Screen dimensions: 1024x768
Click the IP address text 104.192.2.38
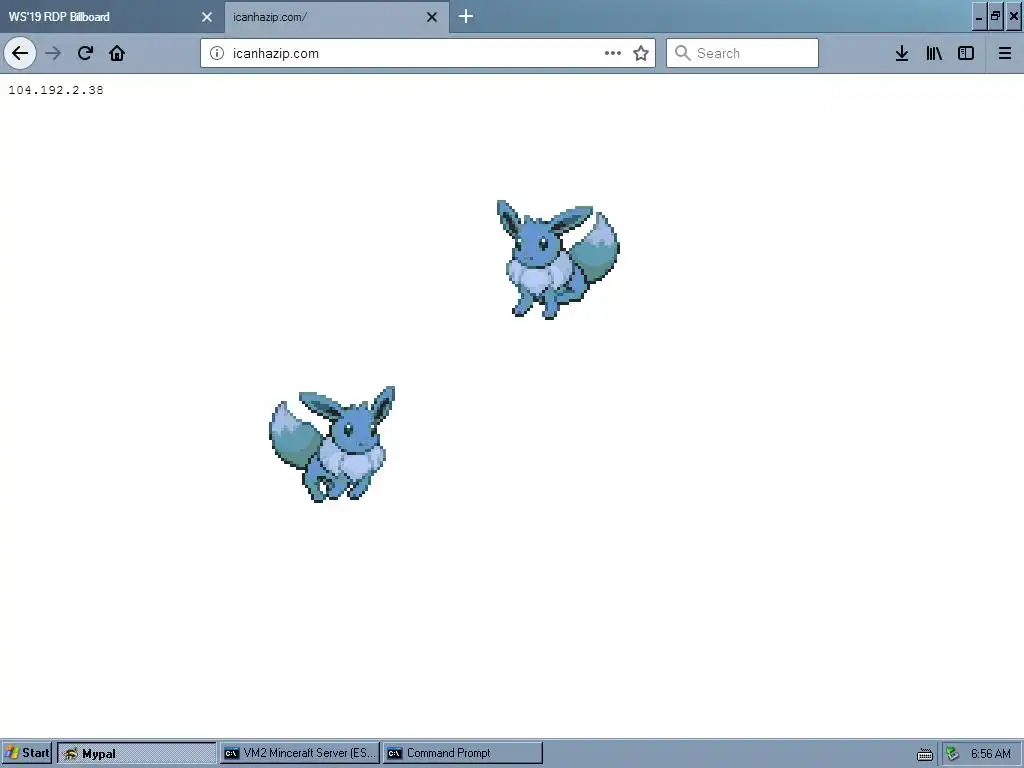click(56, 90)
